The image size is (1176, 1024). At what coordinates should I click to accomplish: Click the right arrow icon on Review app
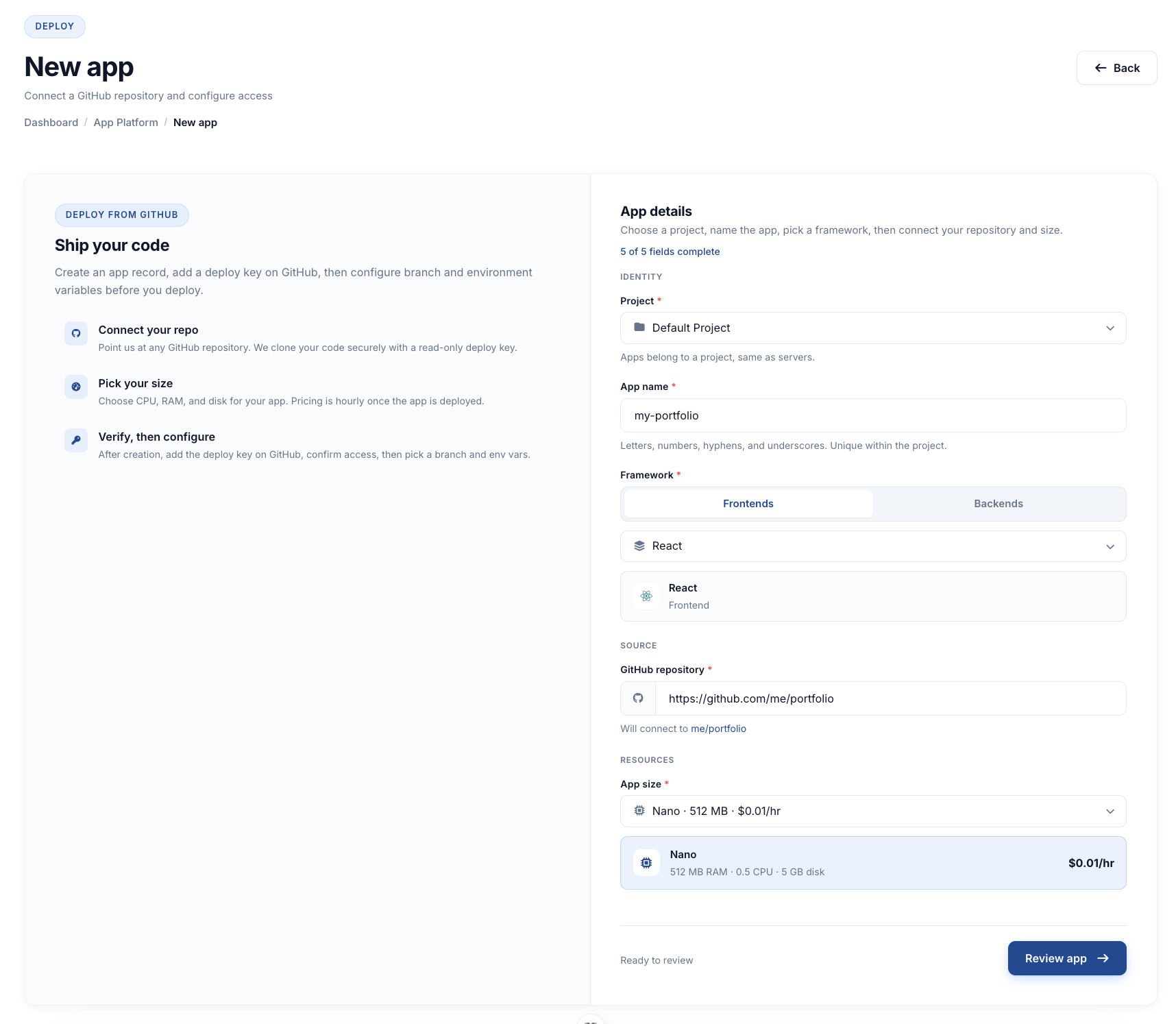1103,958
